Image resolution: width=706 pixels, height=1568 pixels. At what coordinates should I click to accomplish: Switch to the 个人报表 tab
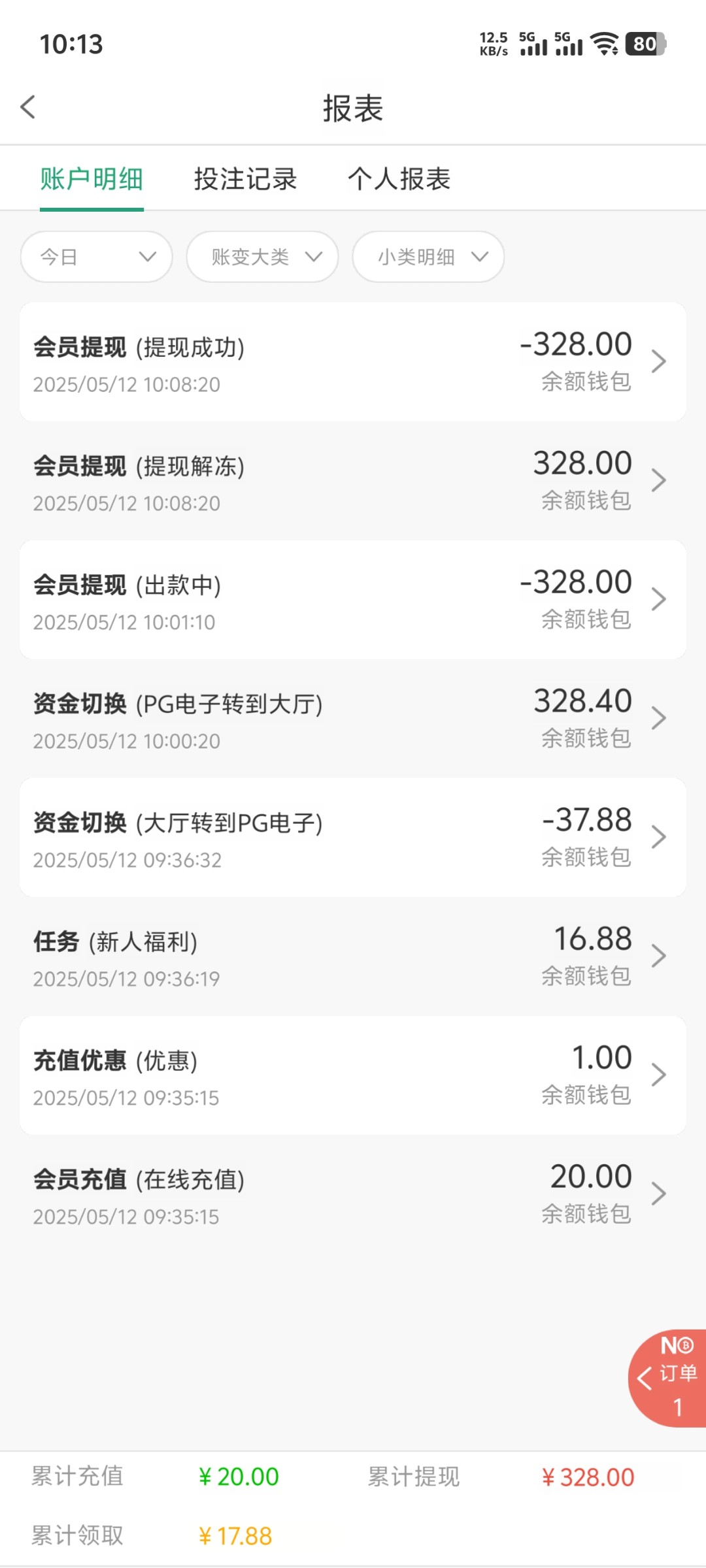click(399, 179)
